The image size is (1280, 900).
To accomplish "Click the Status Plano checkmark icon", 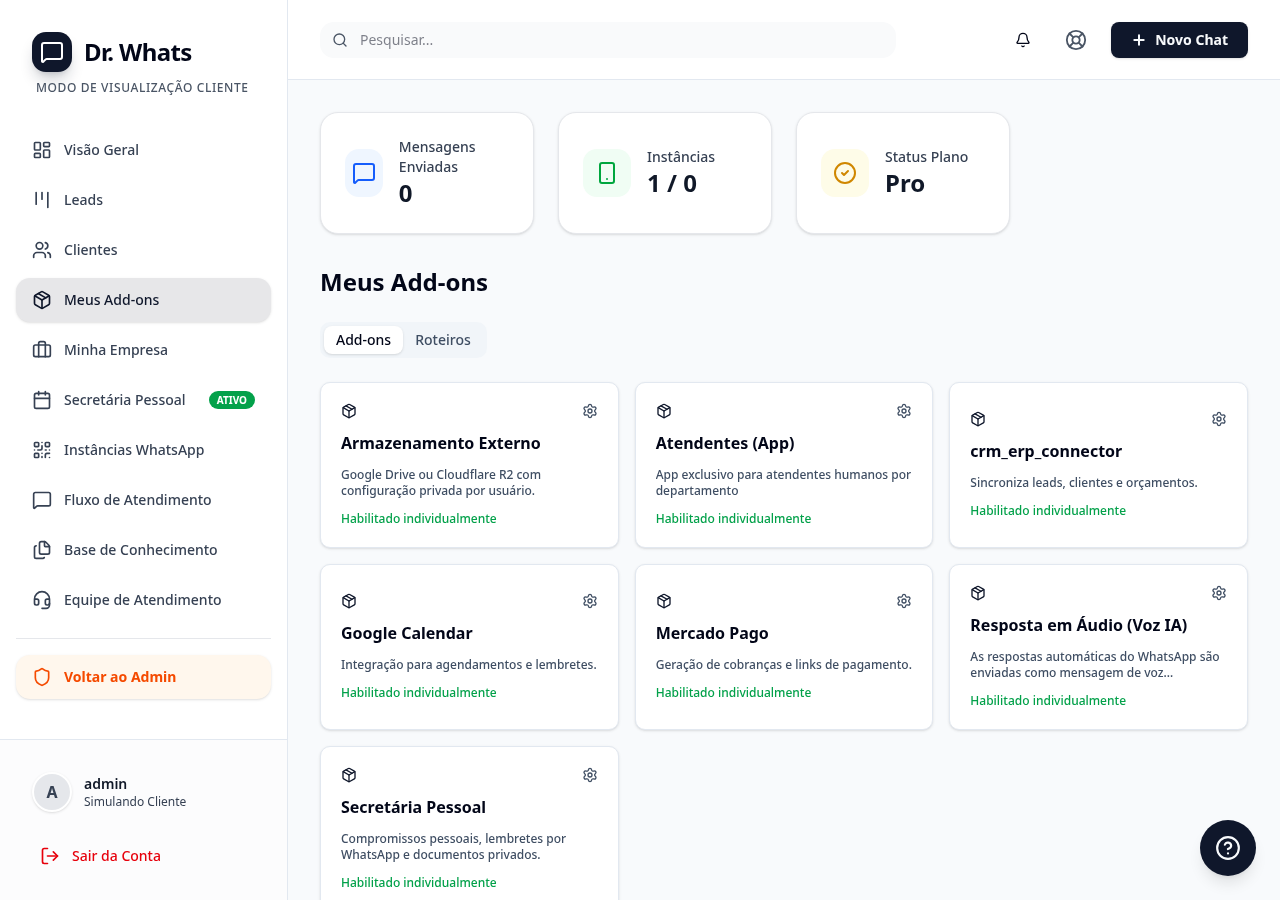I will (845, 173).
